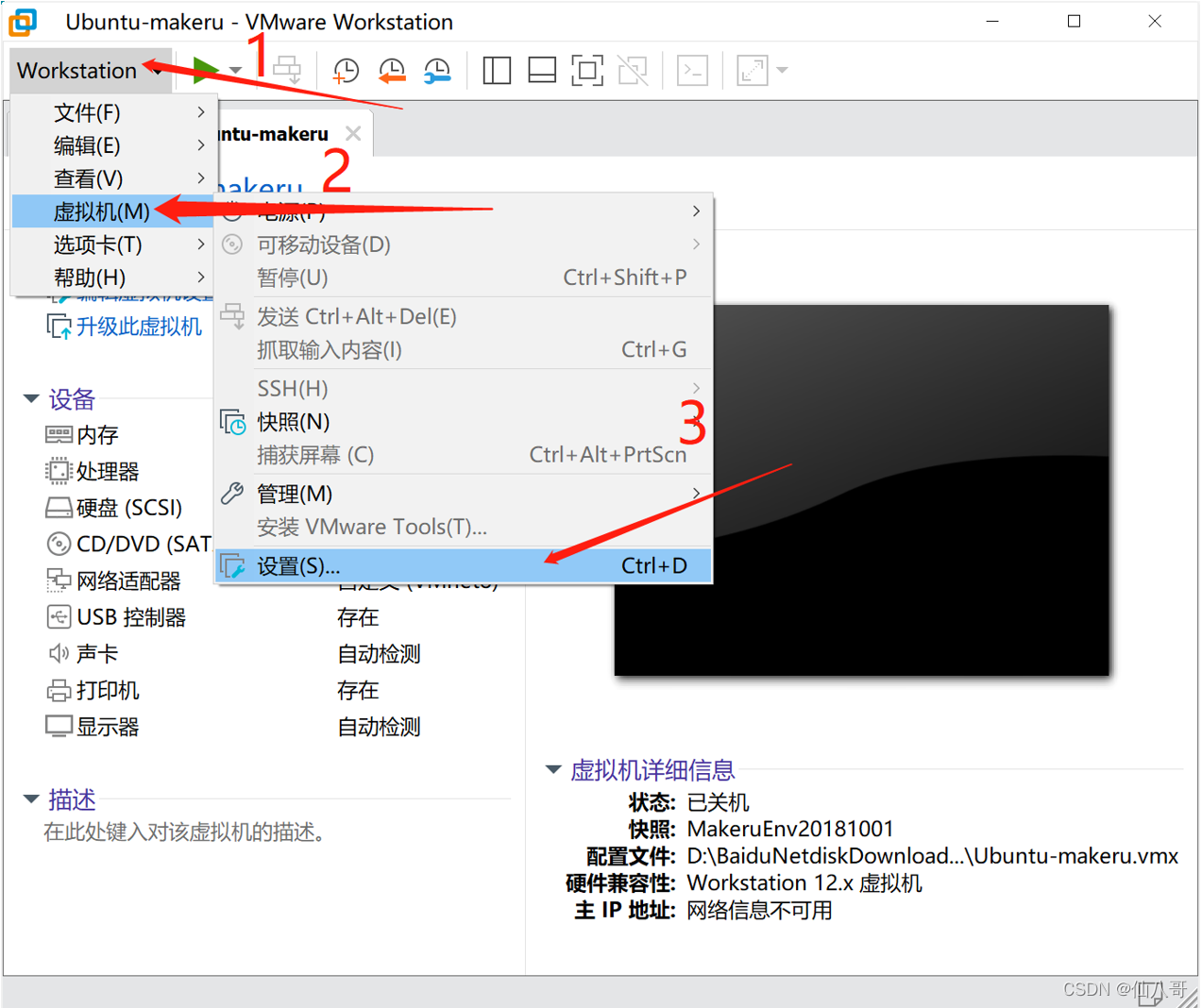Viewport: 1202px width, 1008px height.
Task: Choose 发送 Ctrl+Alt+Del(E) menu entry
Action: coord(464,317)
